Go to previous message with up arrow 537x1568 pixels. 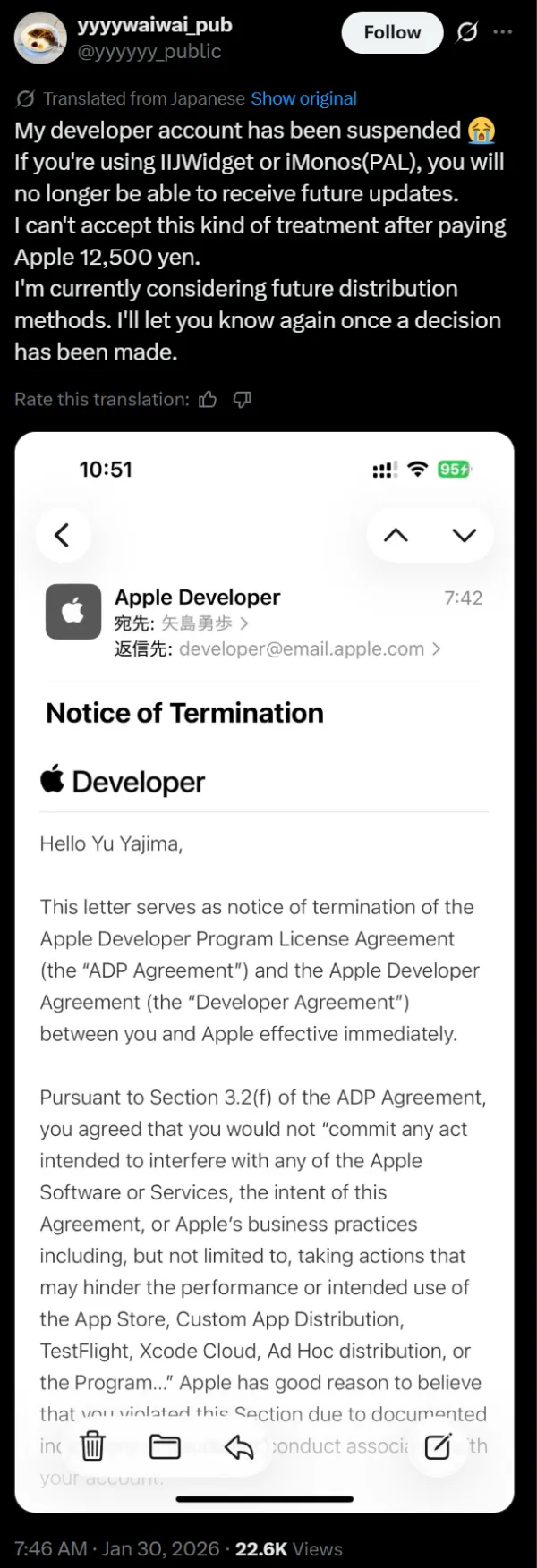tap(396, 535)
